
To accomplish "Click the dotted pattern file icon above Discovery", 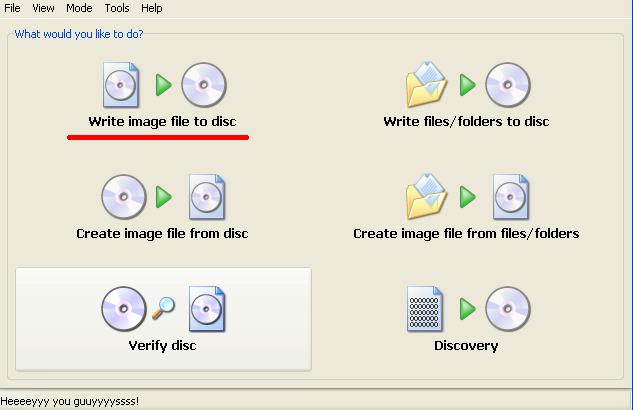I will coord(425,309).
